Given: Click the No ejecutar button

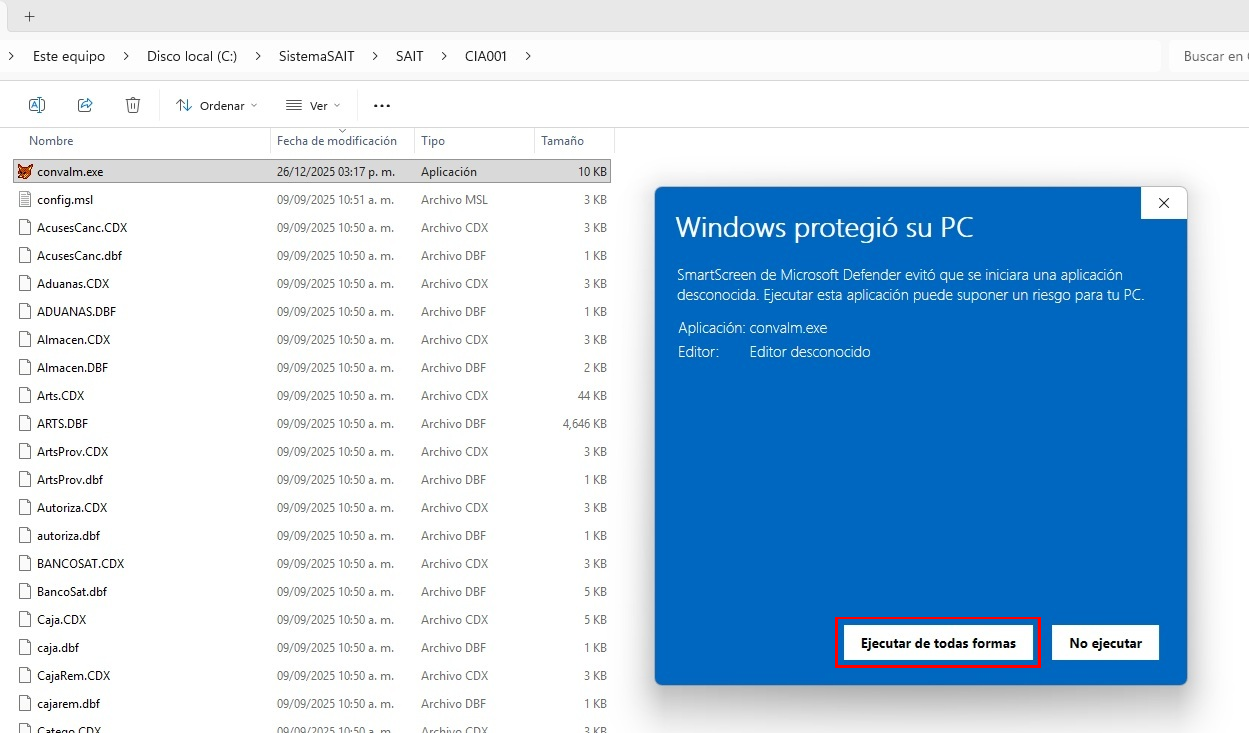Looking at the screenshot, I should tap(1105, 643).
